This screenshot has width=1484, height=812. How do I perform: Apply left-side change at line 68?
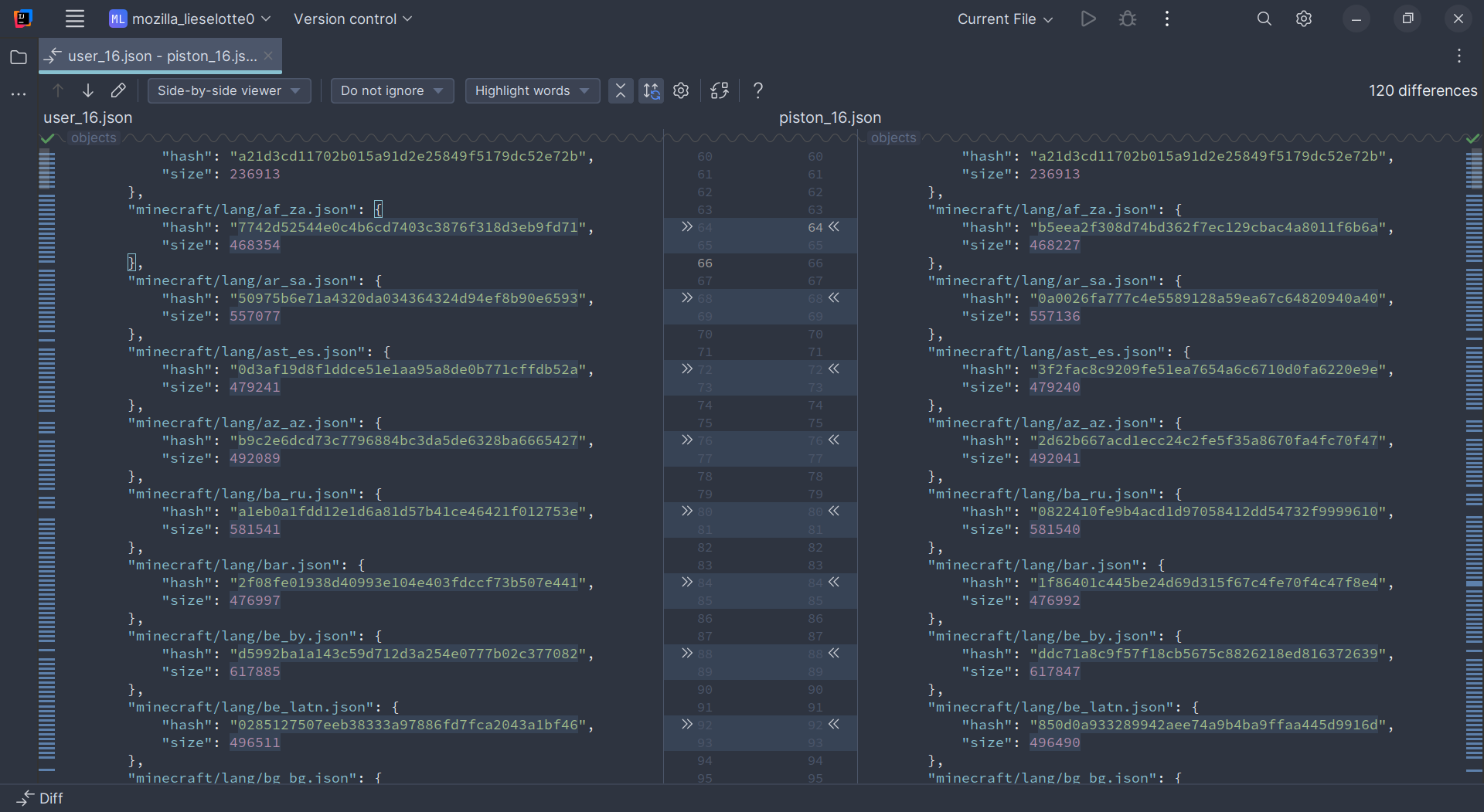pyautogui.click(x=686, y=298)
